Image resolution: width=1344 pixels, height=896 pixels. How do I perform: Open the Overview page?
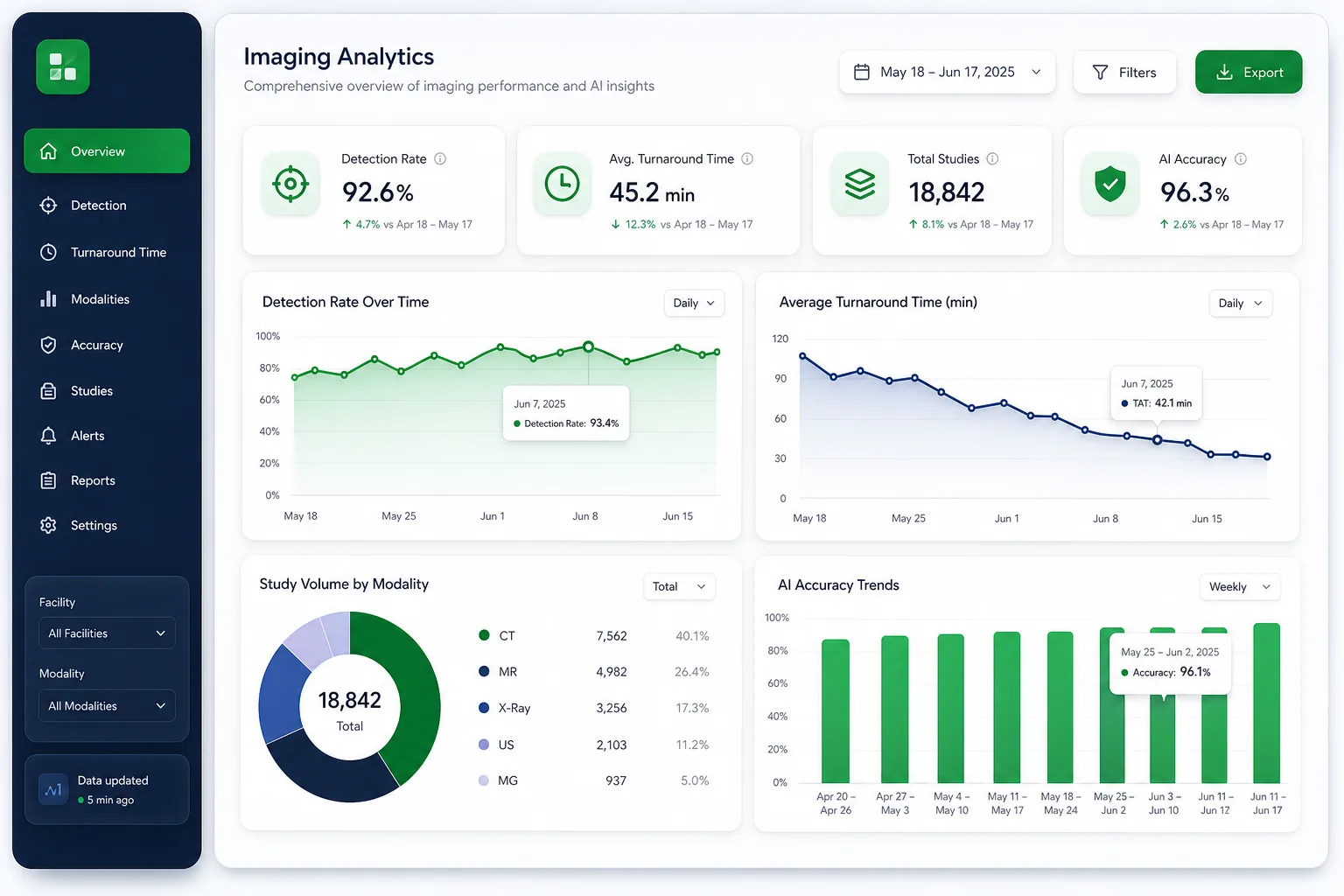click(107, 151)
